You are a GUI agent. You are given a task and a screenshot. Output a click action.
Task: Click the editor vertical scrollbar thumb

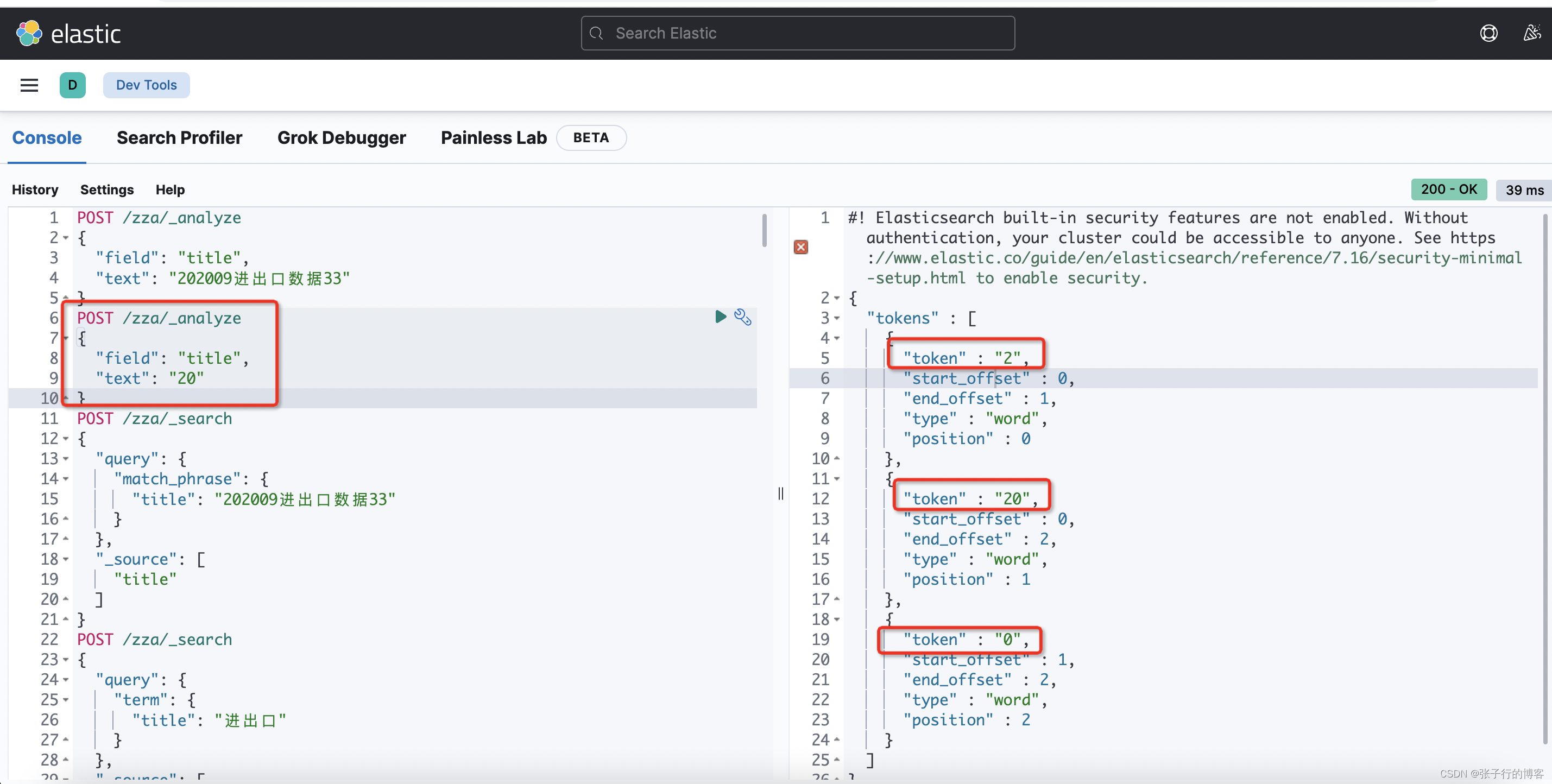point(764,230)
